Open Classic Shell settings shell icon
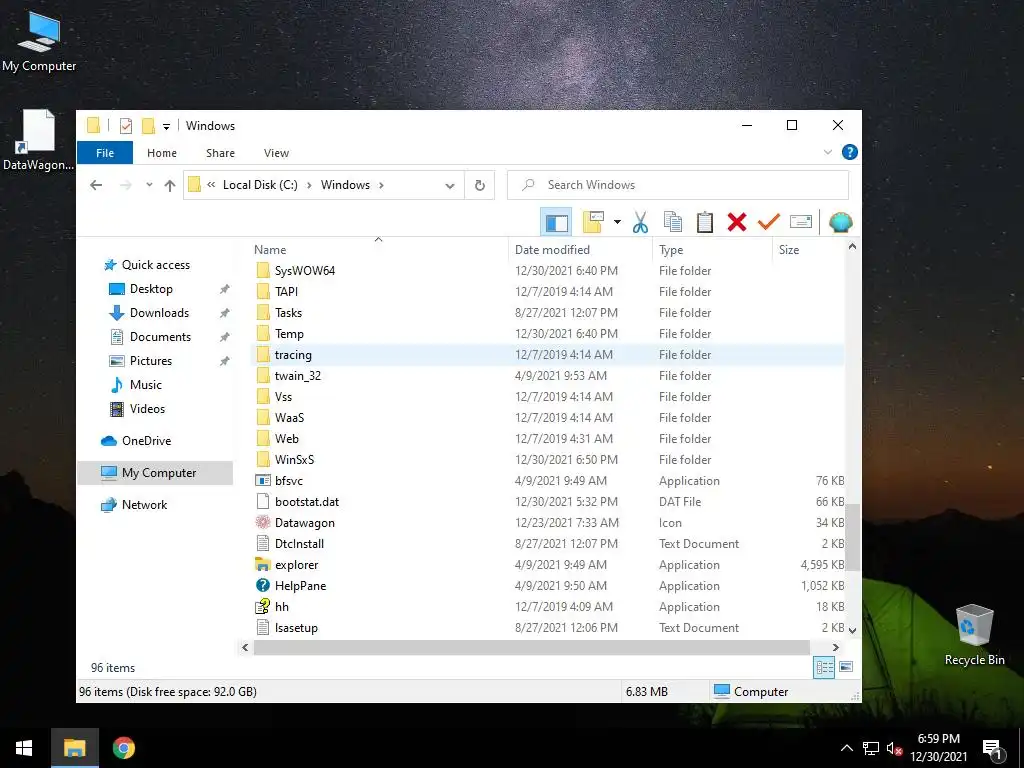Image resolution: width=1024 pixels, height=768 pixels. [x=840, y=223]
